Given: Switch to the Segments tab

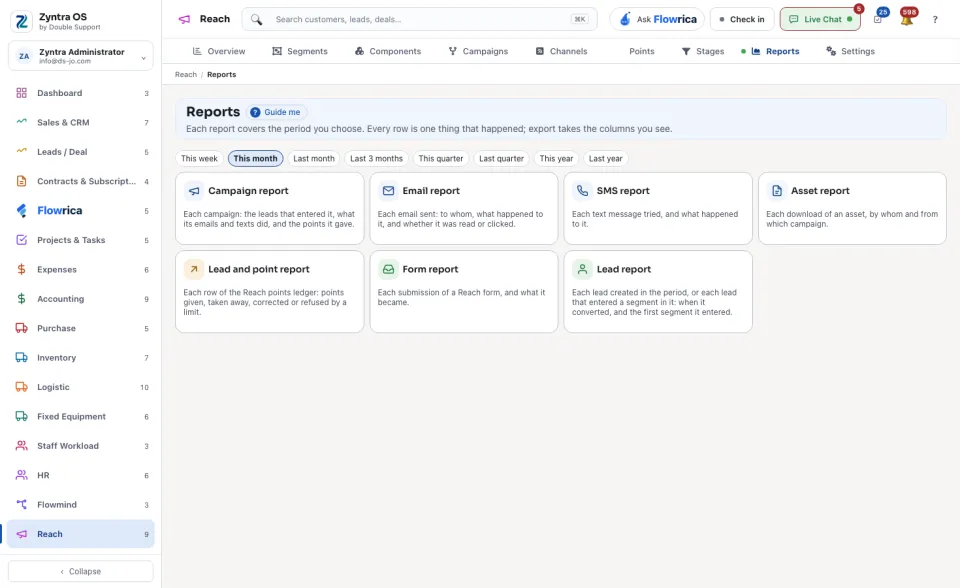Looking at the screenshot, I should (300, 51).
